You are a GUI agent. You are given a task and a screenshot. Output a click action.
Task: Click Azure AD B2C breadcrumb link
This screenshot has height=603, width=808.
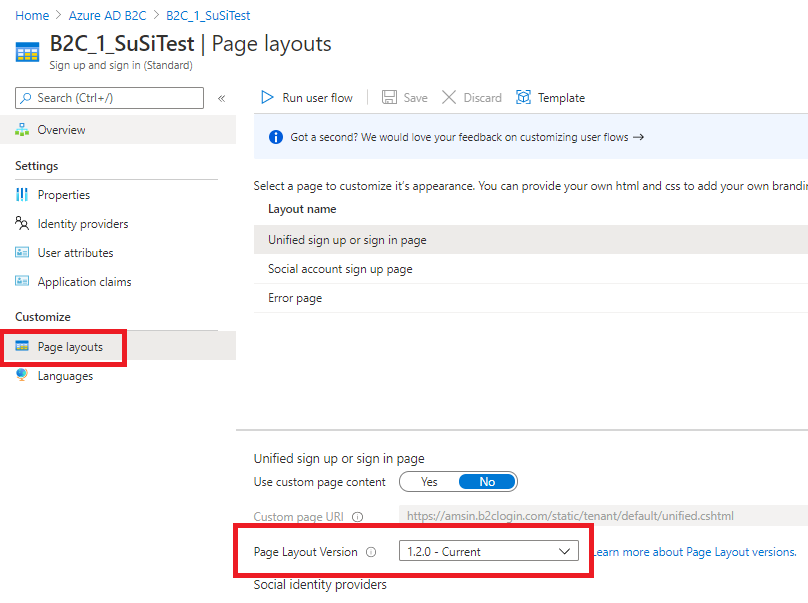107,15
